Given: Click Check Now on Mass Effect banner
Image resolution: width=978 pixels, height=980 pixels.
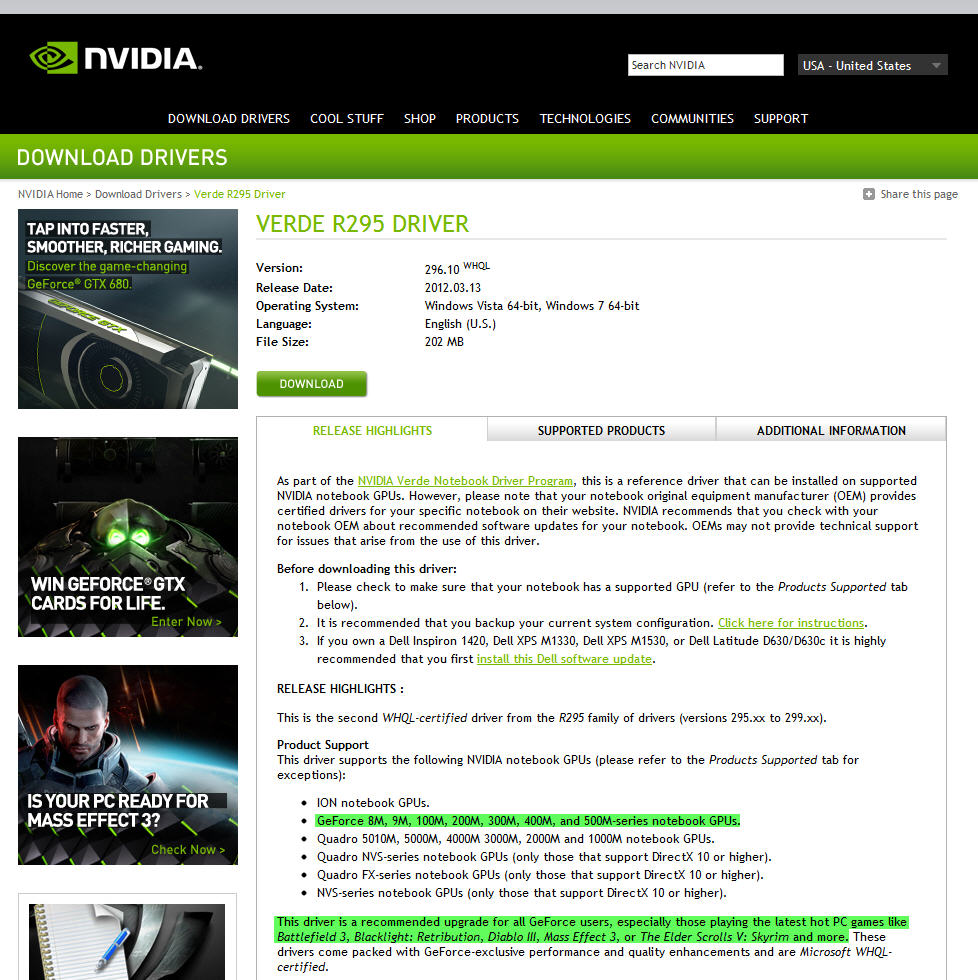Looking at the screenshot, I should 188,850.
